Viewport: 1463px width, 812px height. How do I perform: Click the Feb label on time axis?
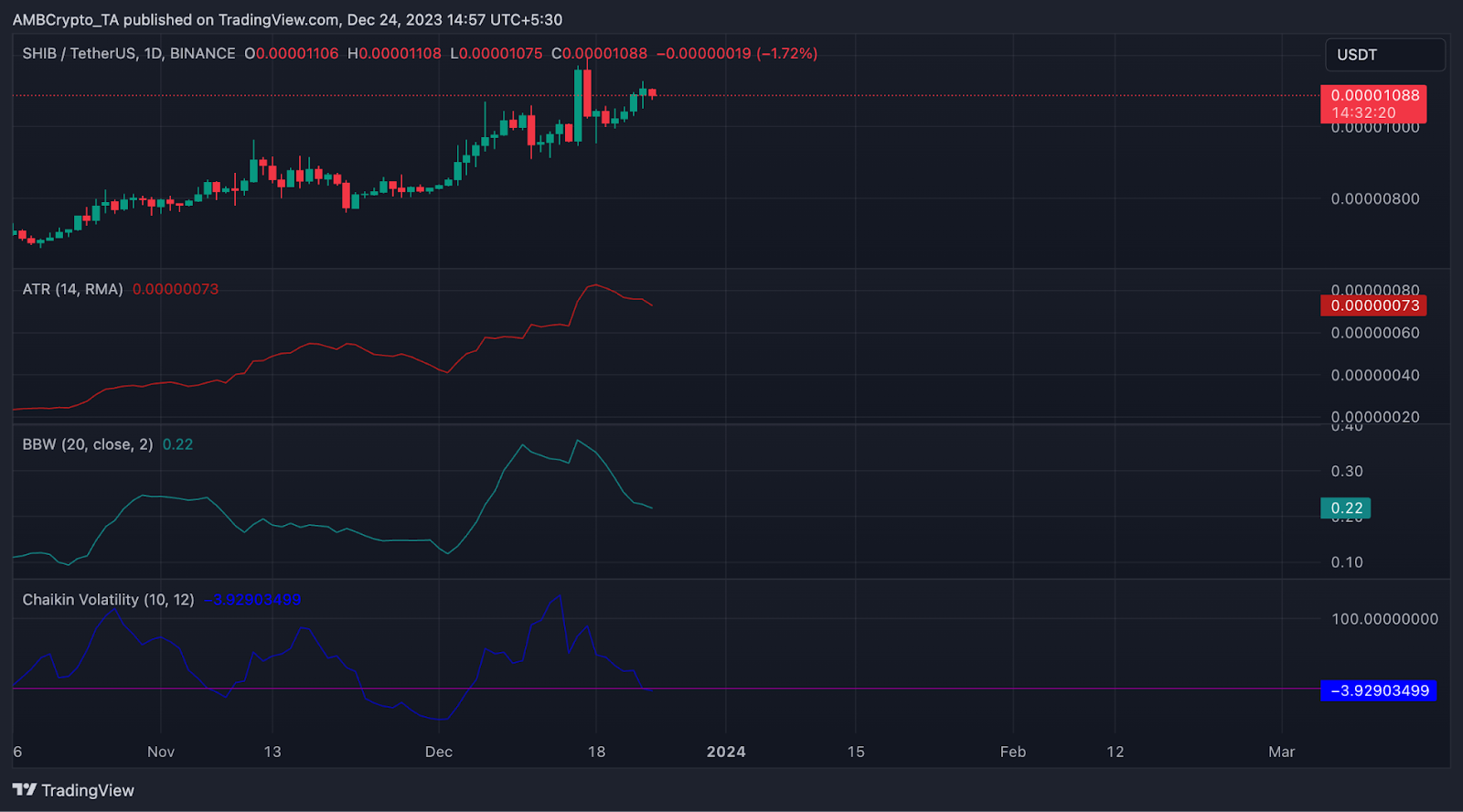pyautogui.click(x=1012, y=752)
